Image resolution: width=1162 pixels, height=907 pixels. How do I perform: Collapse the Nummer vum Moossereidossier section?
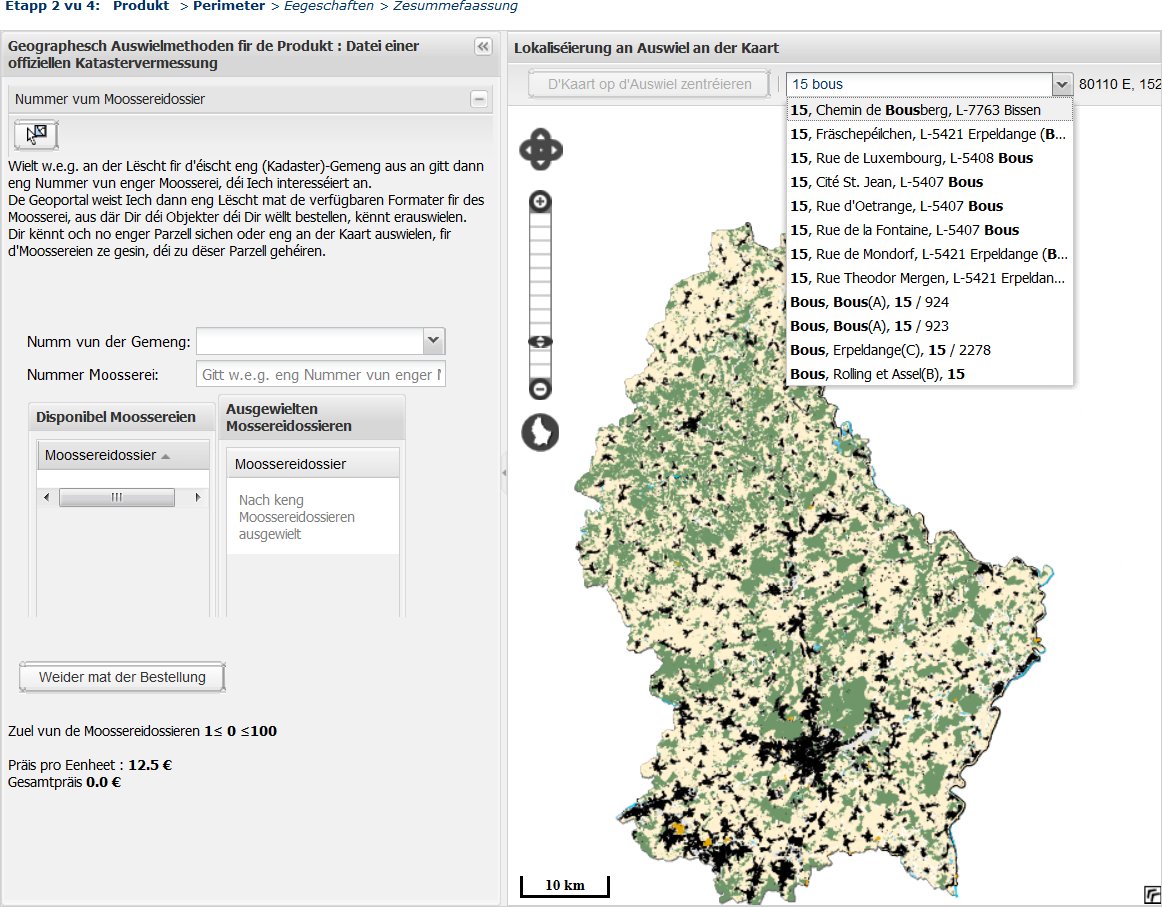(x=479, y=99)
